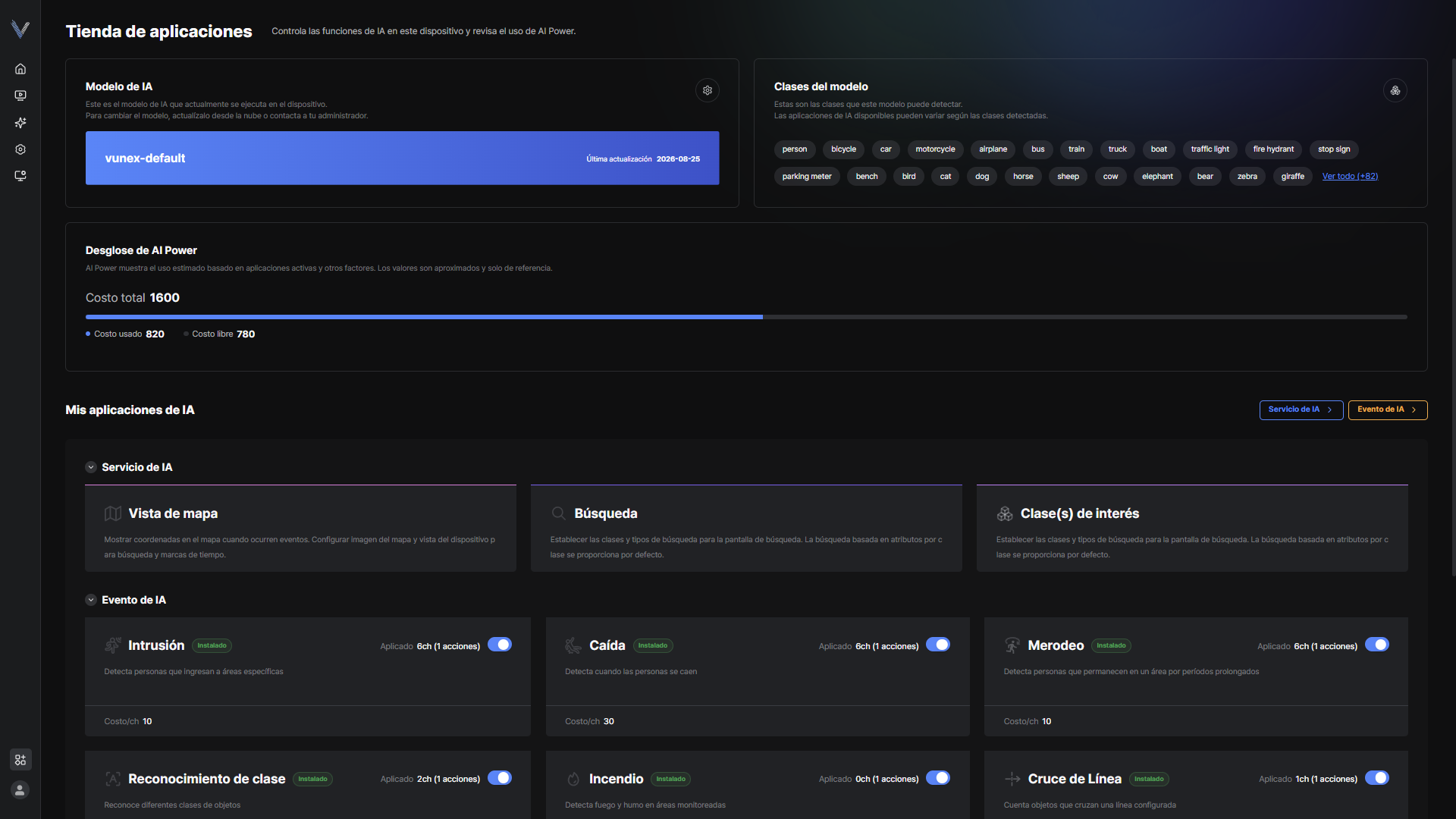The image size is (1456, 819).
Task: Click 'Aplicado 1ch (1 acciones)' on Cruce de Línea
Action: tap(1308, 780)
